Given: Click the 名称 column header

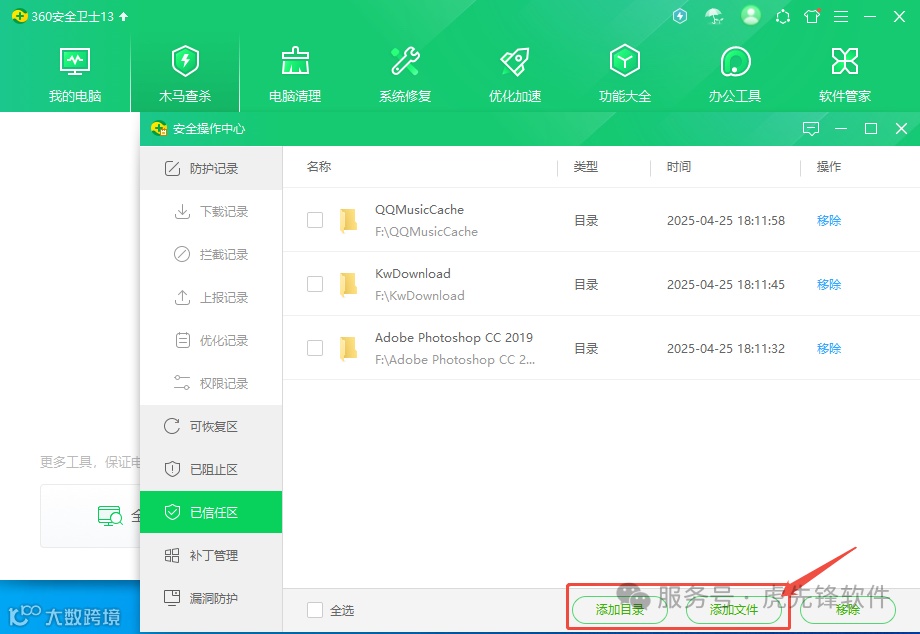Looking at the screenshot, I should [x=319, y=167].
